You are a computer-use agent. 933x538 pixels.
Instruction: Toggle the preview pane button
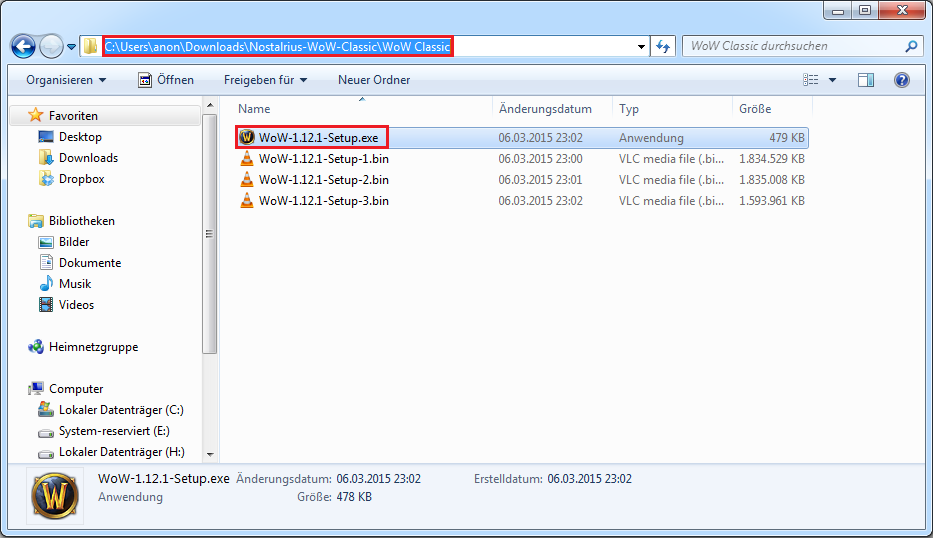tap(866, 80)
